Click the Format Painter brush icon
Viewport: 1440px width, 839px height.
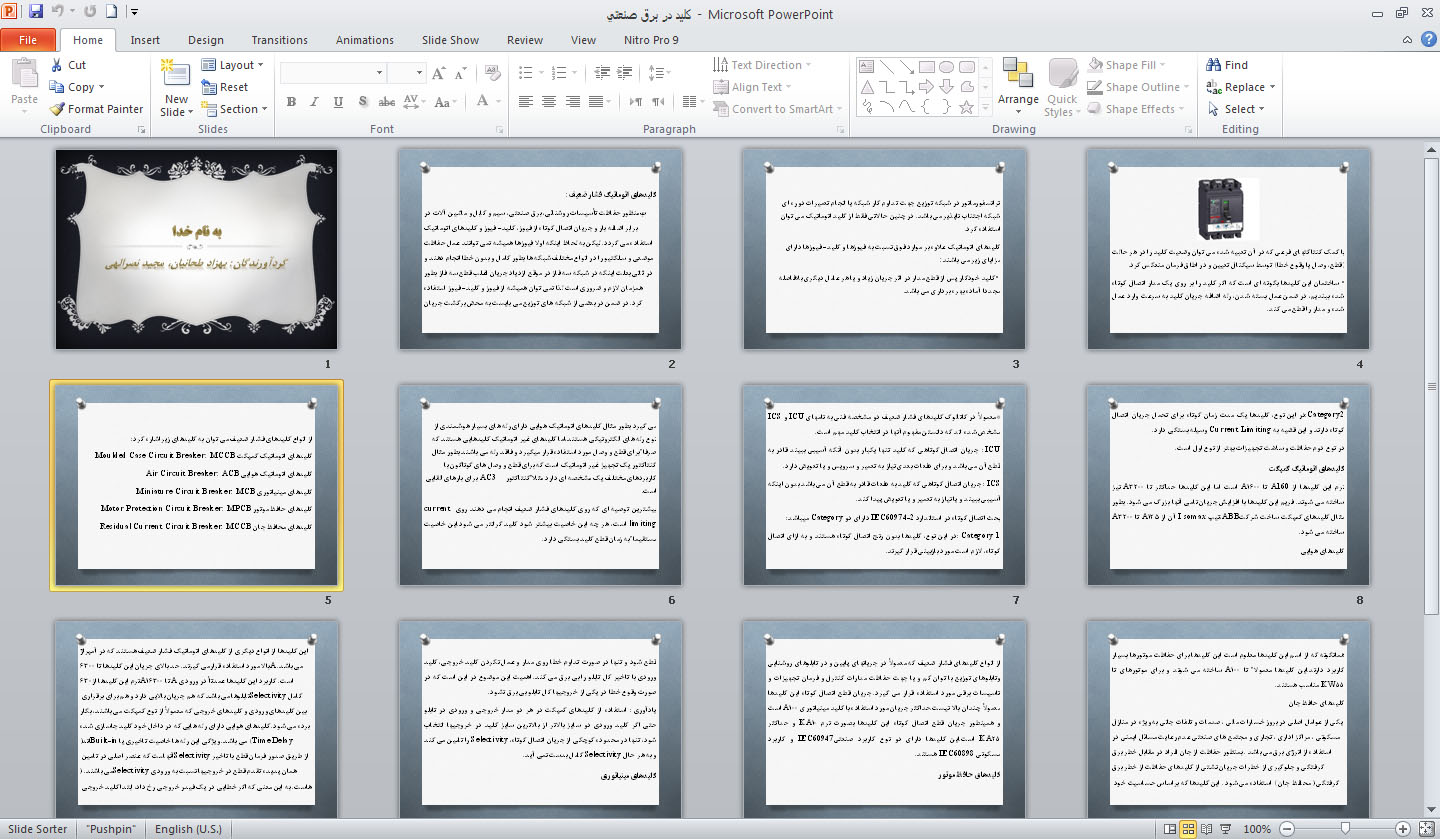(58, 109)
